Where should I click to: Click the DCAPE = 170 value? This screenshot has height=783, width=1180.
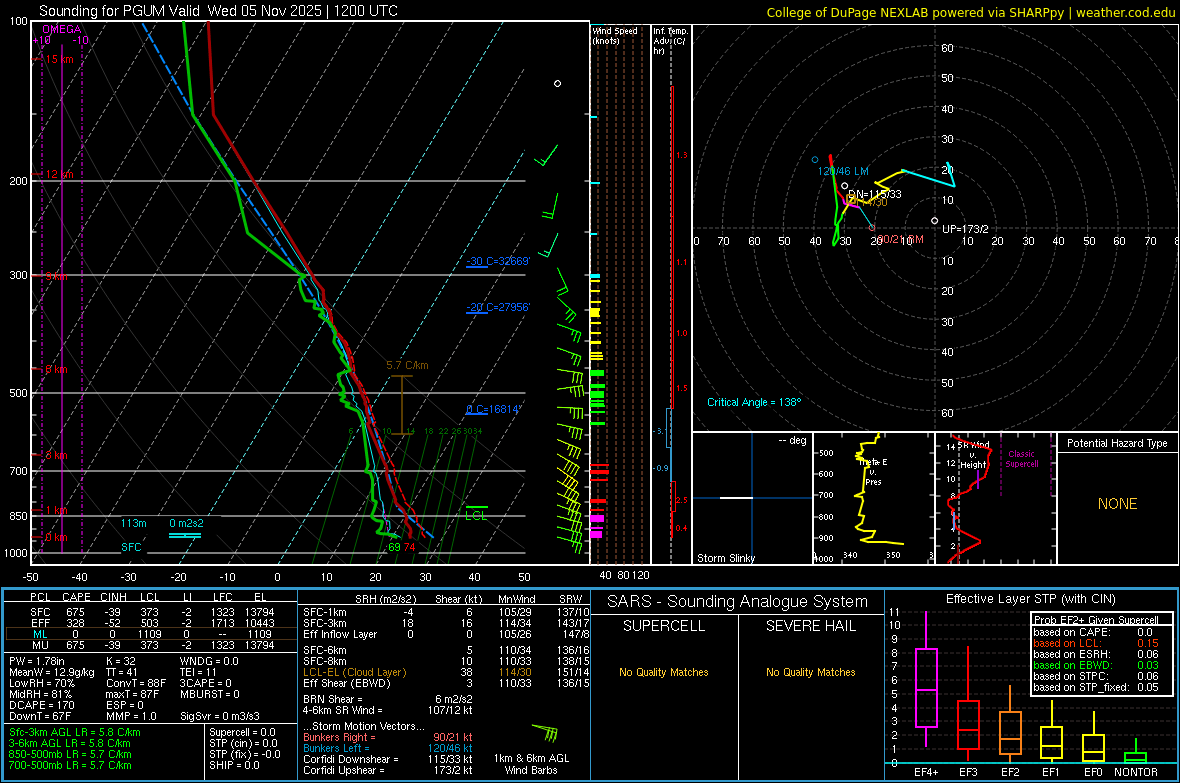(41, 705)
